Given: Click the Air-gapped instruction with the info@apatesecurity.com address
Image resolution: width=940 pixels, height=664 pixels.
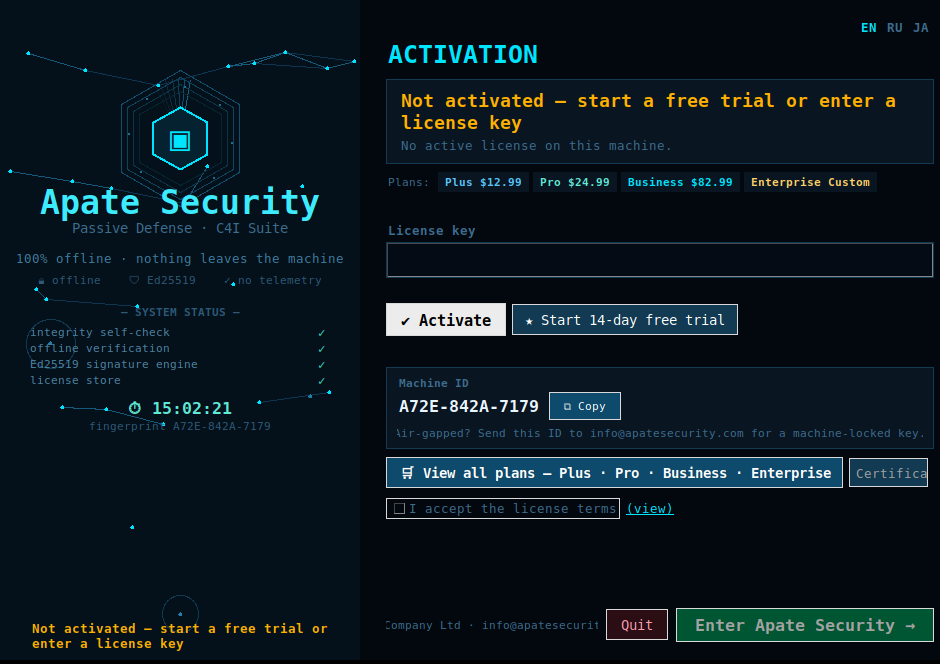Looking at the screenshot, I should (661, 433).
